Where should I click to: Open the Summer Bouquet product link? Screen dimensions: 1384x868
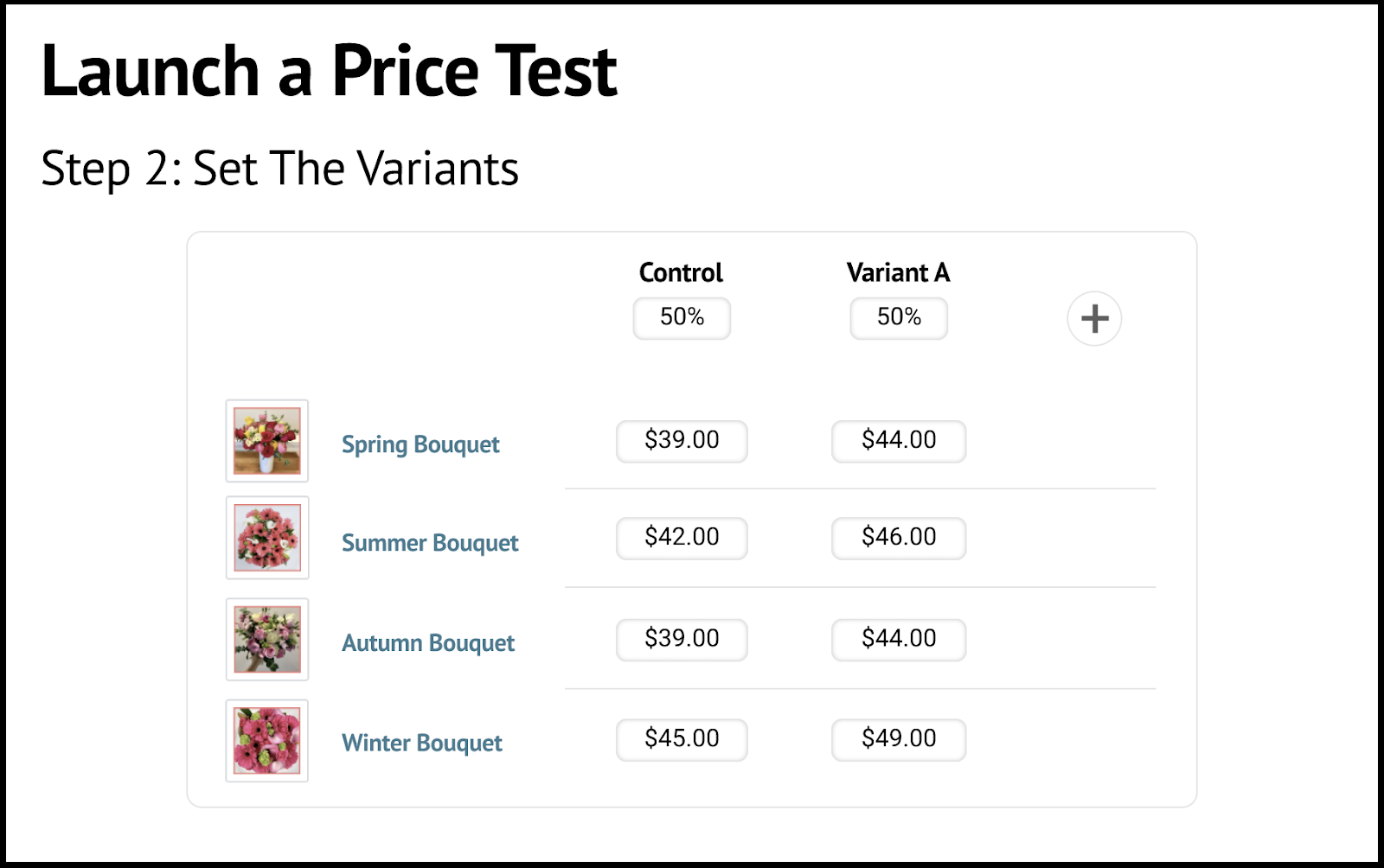tap(430, 543)
